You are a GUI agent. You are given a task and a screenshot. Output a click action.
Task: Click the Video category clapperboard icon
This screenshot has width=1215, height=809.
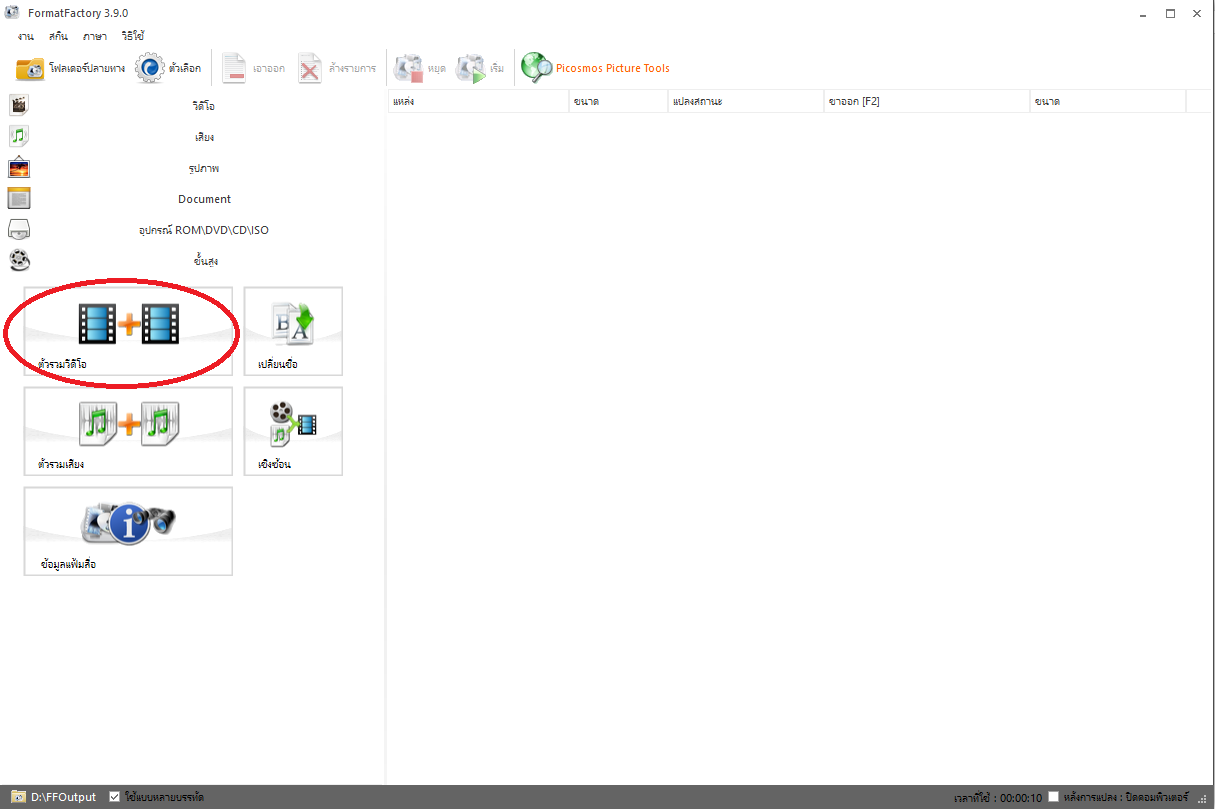pyautogui.click(x=19, y=104)
